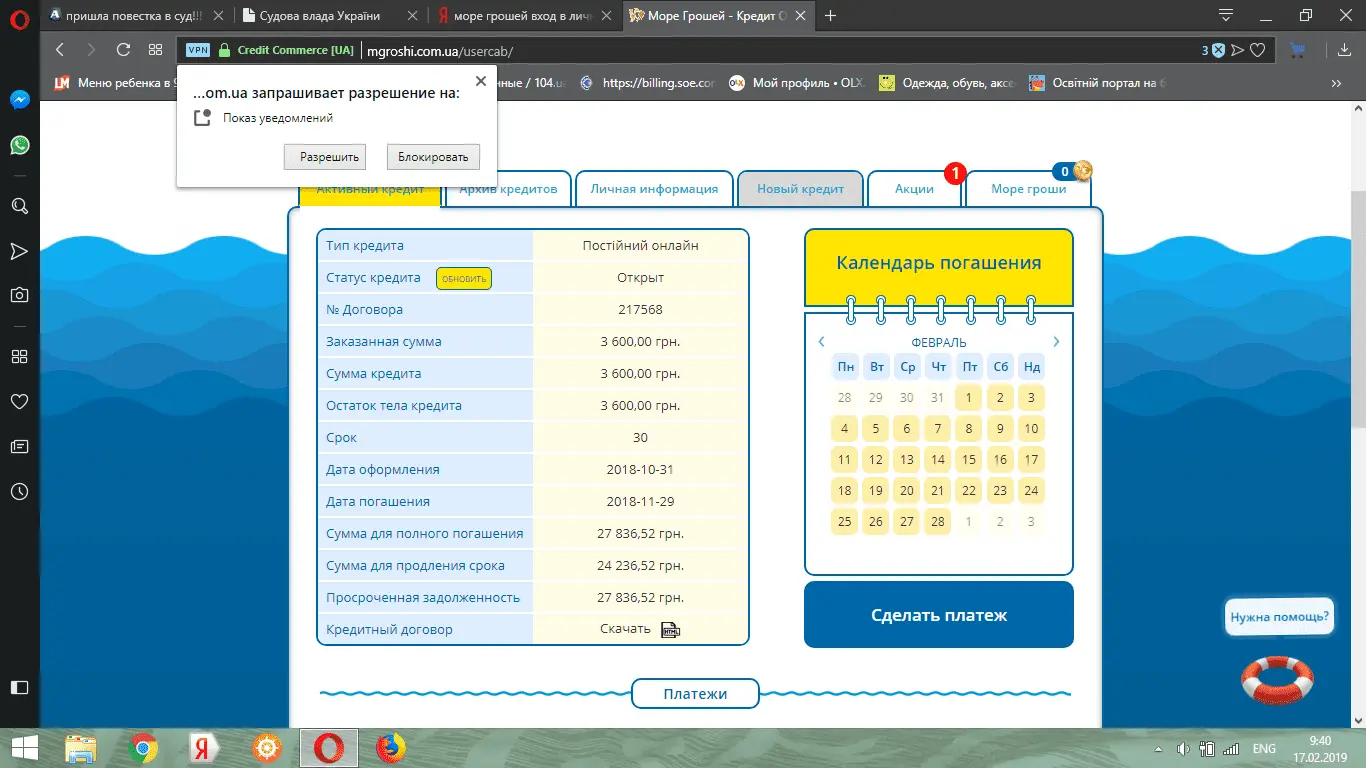The width and height of the screenshot is (1366, 768).
Task: Click the address bar URL field
Action: click(x=700, y=50)
